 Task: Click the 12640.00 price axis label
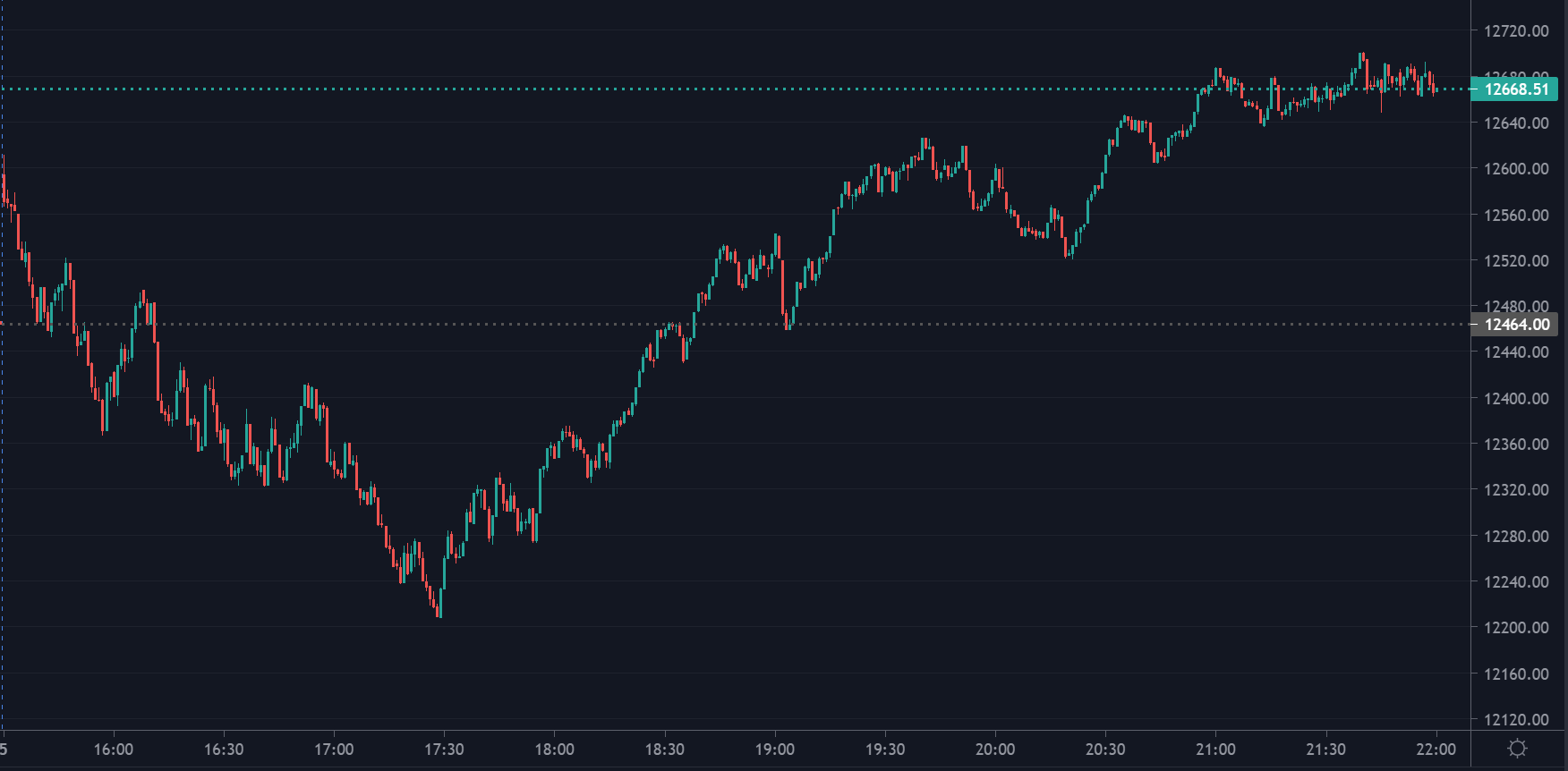1516,123
